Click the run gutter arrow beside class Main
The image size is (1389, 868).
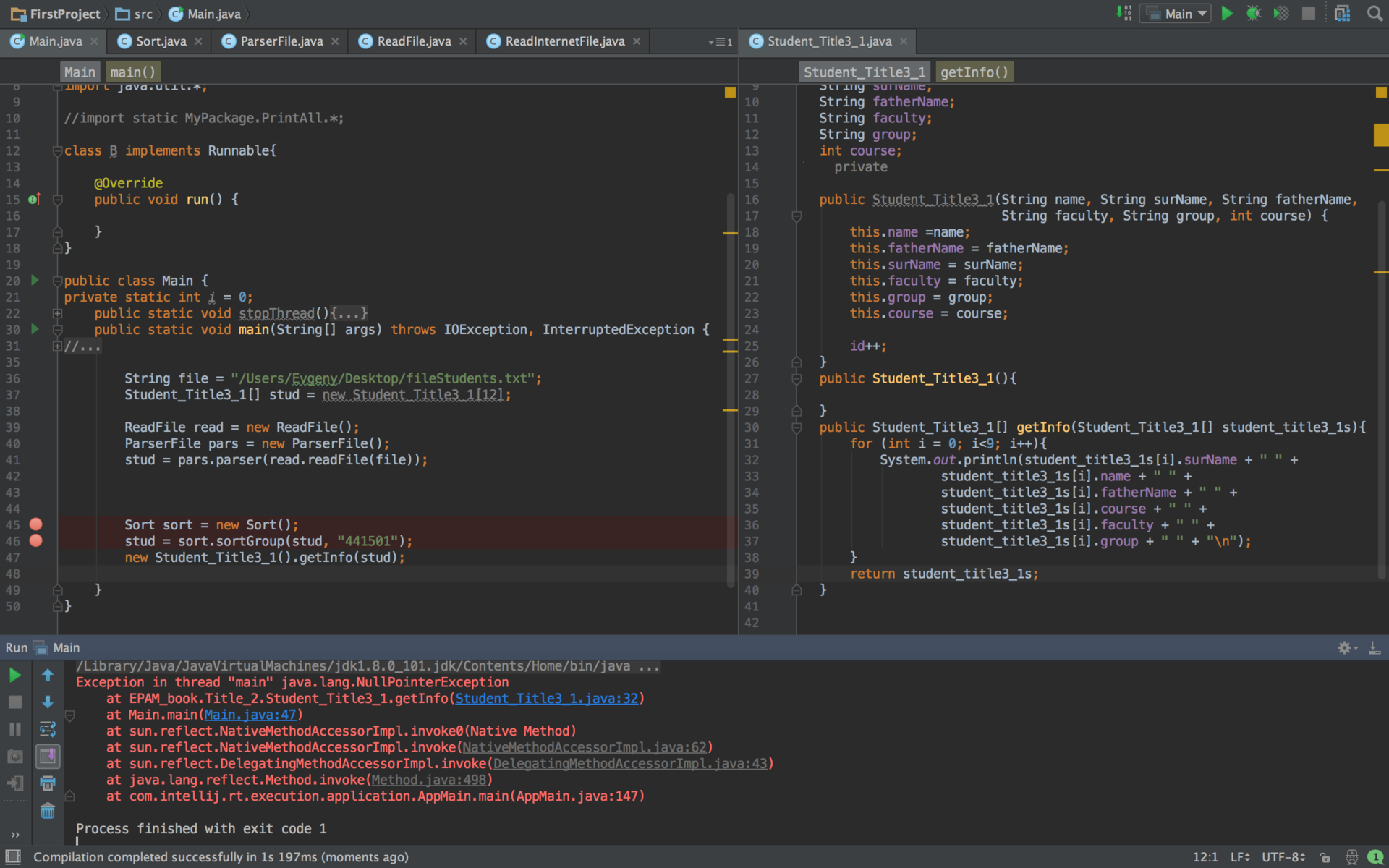click(x=34, y=280)
